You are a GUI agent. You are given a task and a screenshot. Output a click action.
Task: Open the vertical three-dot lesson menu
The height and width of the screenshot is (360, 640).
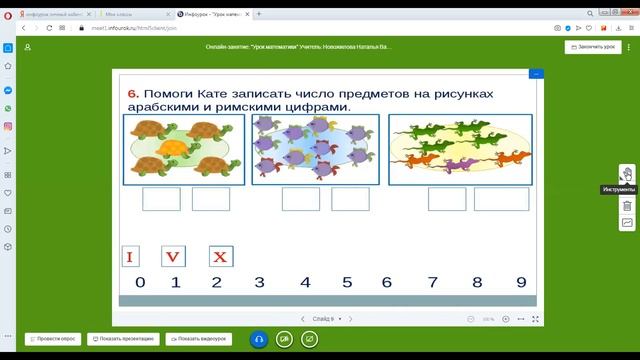[629, 47]
